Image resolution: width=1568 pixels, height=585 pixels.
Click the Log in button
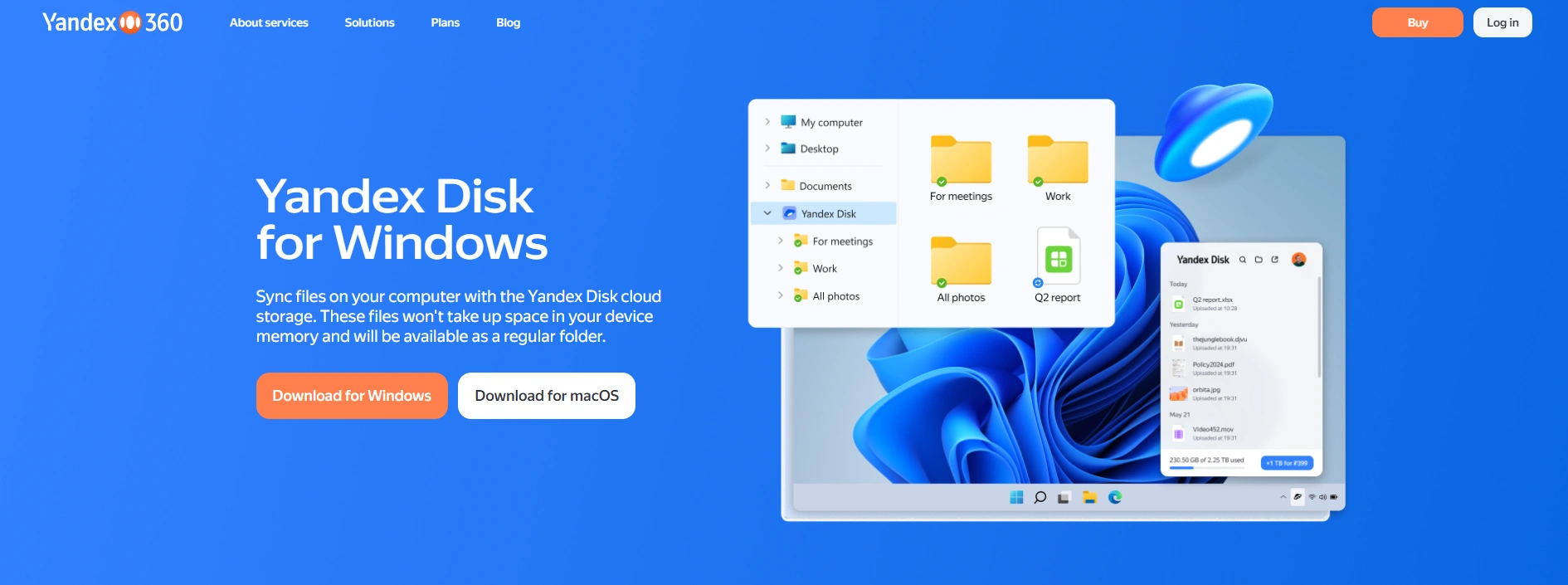tap(1502, 22)
